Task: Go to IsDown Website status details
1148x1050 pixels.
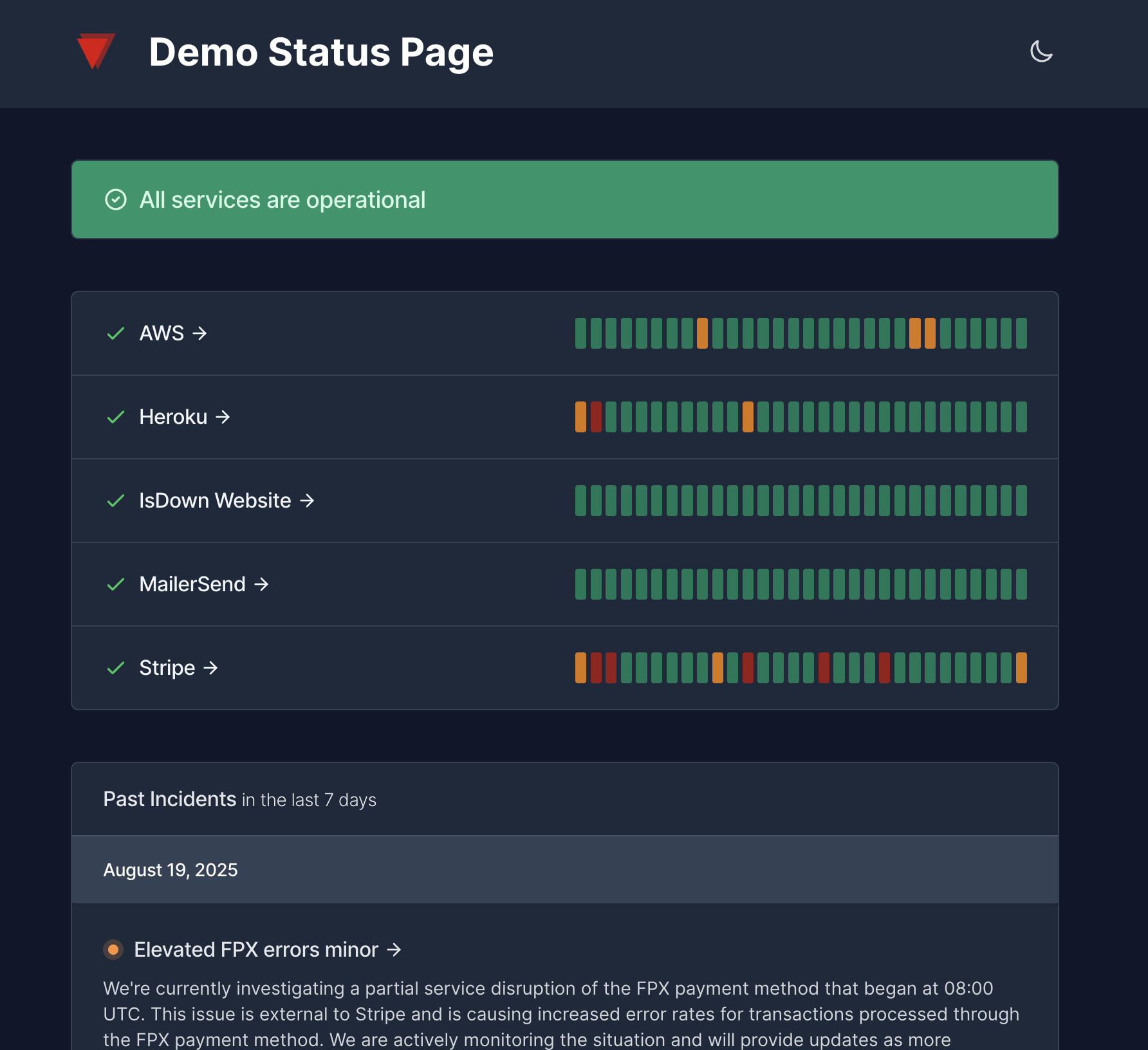Action: [227, 501]
